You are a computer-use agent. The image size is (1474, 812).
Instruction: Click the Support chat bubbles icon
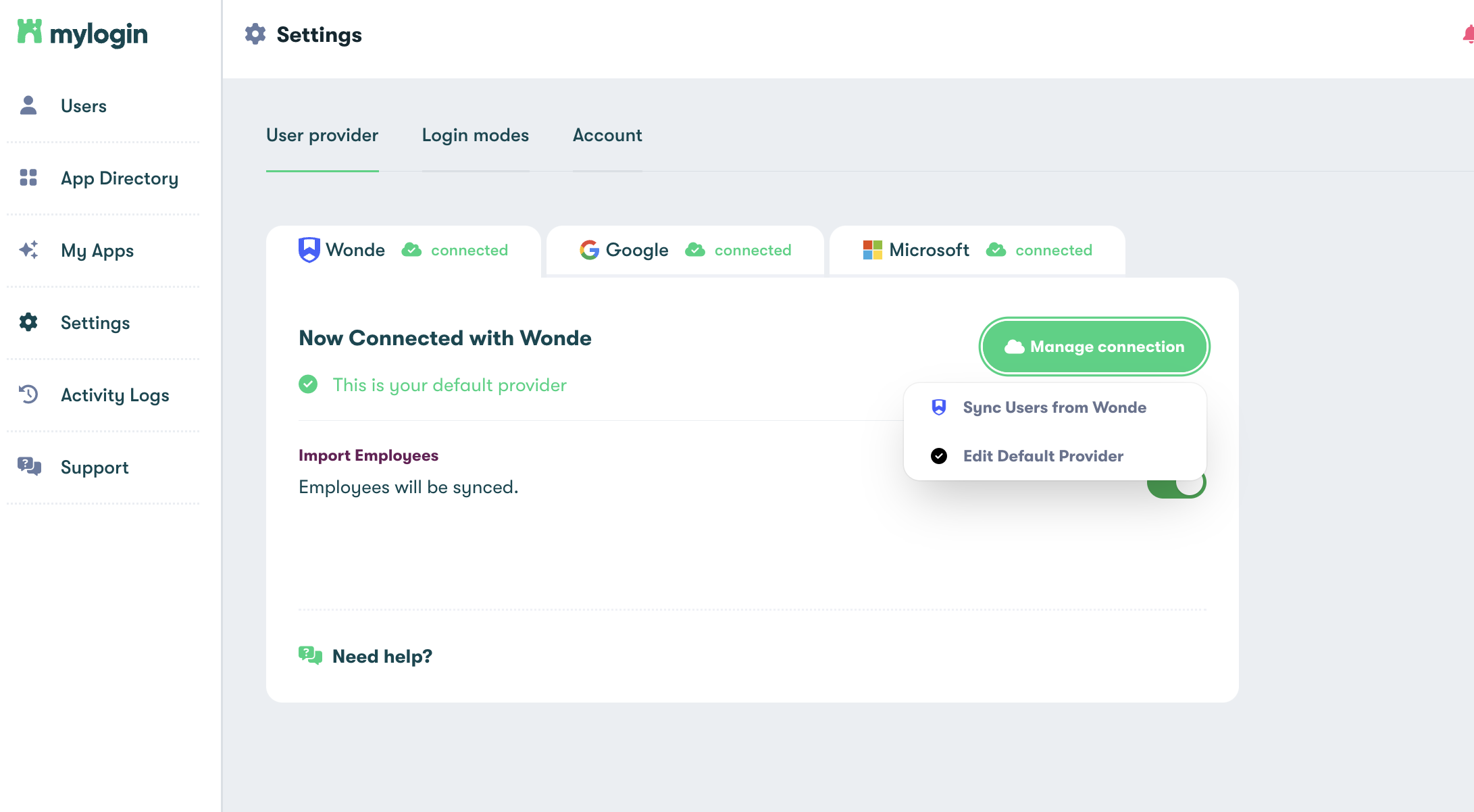pyautogui.click(x=29, y=467)
